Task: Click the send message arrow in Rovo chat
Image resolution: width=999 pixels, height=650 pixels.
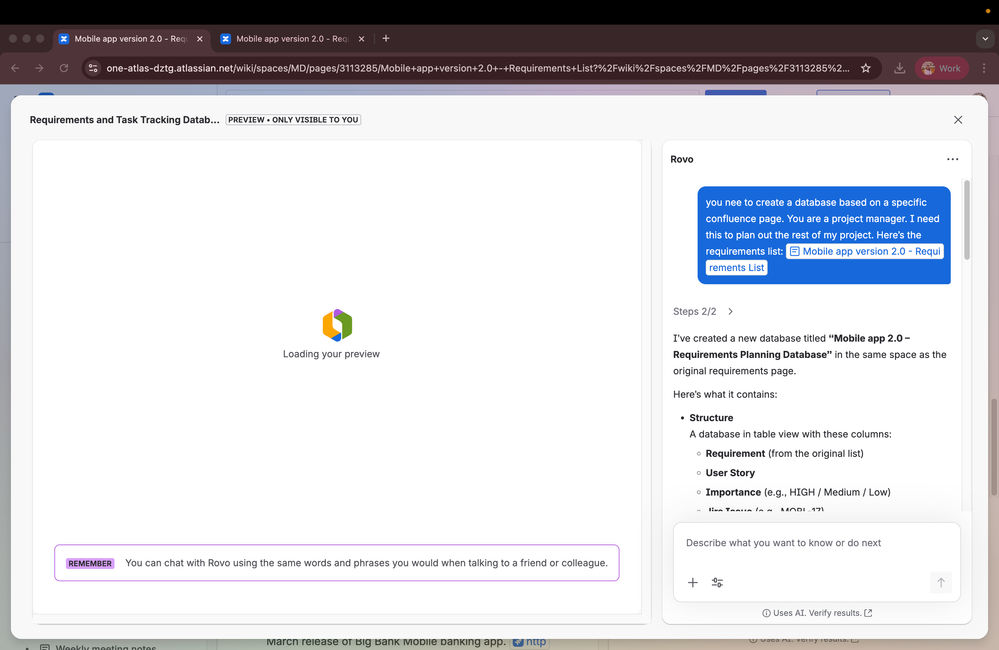Action: tap(940, 582)
